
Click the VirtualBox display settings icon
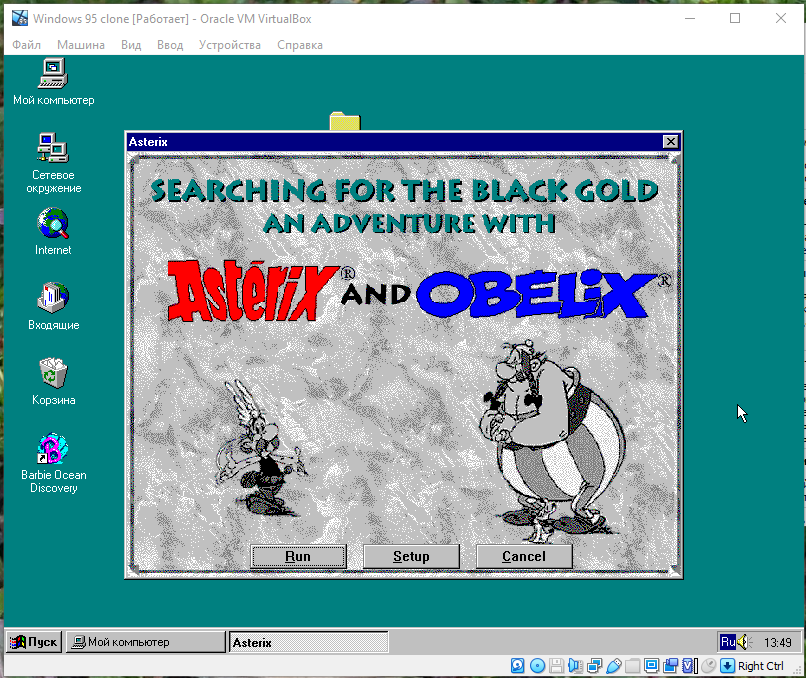tap(651, 666)
